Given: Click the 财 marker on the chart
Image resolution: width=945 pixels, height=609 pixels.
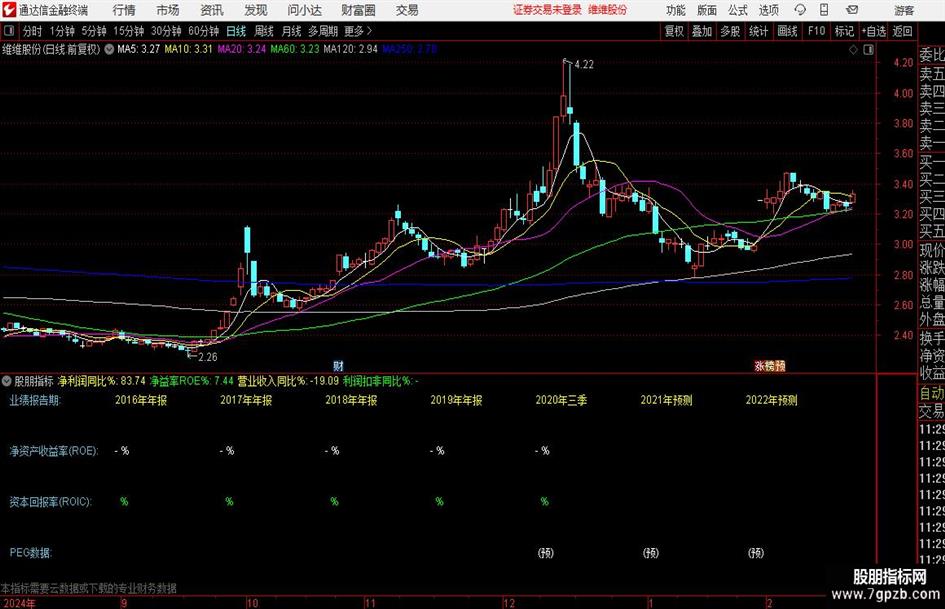Looking at the screenshot, I should pyautogui.click(x=339, y=366).
